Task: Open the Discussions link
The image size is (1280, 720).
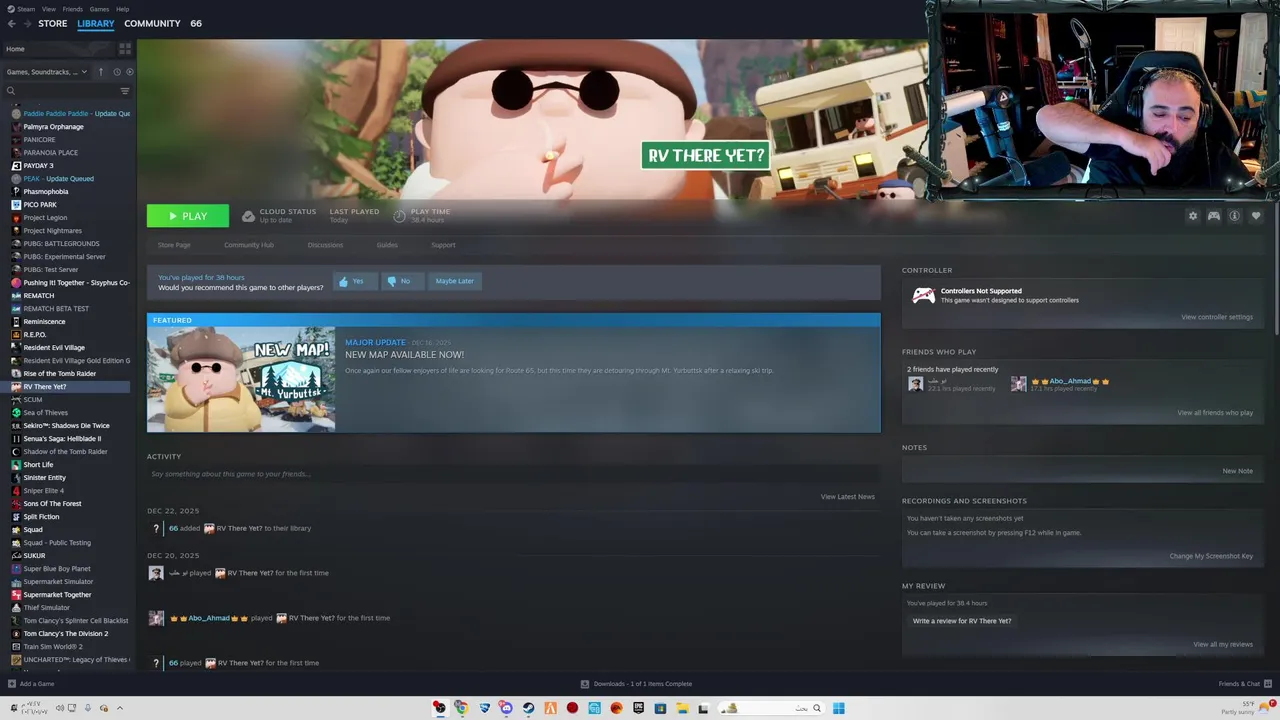Action: [325, 245]
